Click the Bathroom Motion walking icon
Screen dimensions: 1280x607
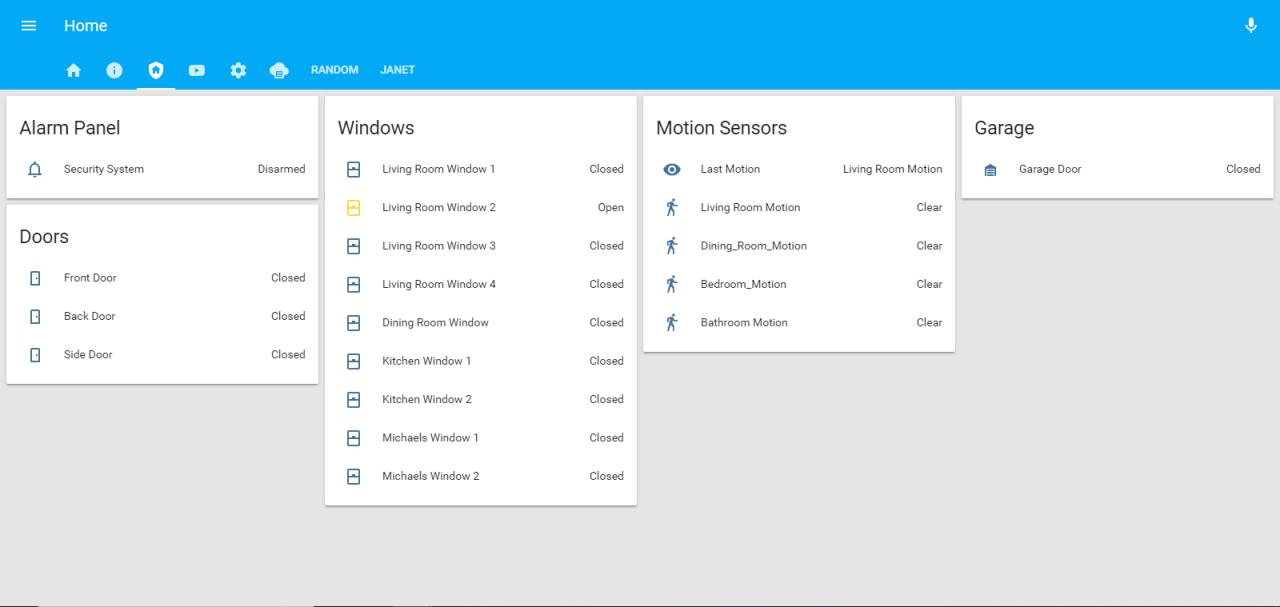[x=672, y=323]
